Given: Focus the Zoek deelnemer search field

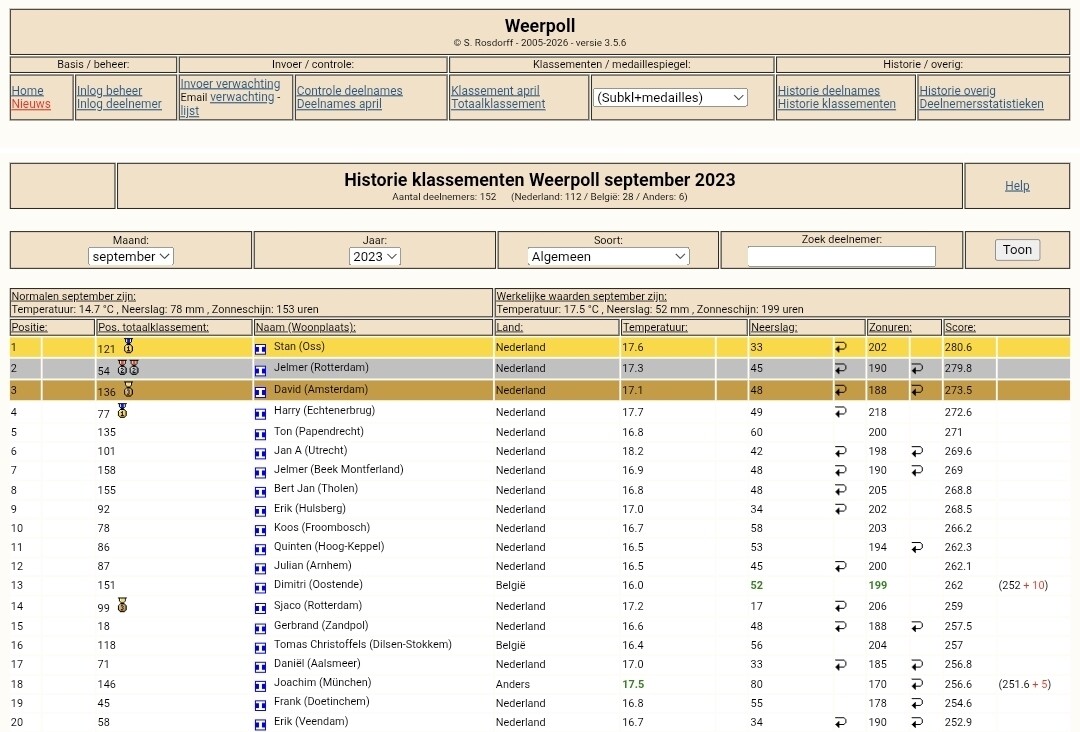Looking at the screenshot, I should click(841, 256).
